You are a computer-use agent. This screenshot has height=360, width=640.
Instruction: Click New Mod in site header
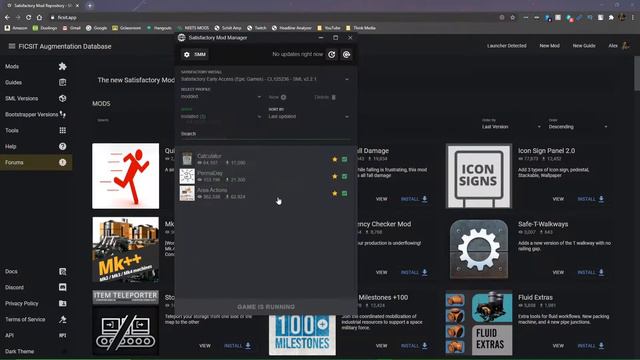[549, 46]
